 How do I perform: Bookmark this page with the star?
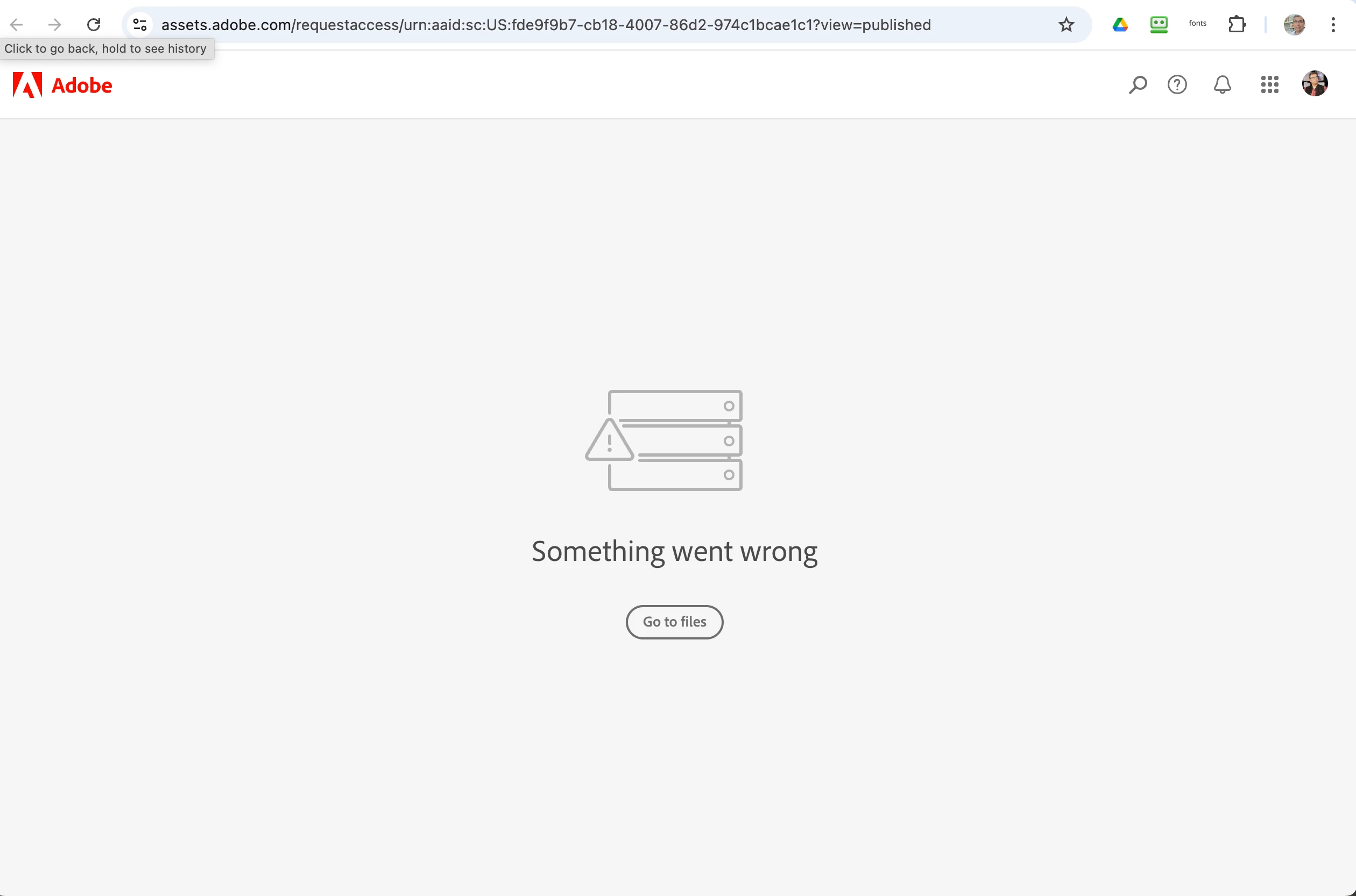[x=1066, y=25]
